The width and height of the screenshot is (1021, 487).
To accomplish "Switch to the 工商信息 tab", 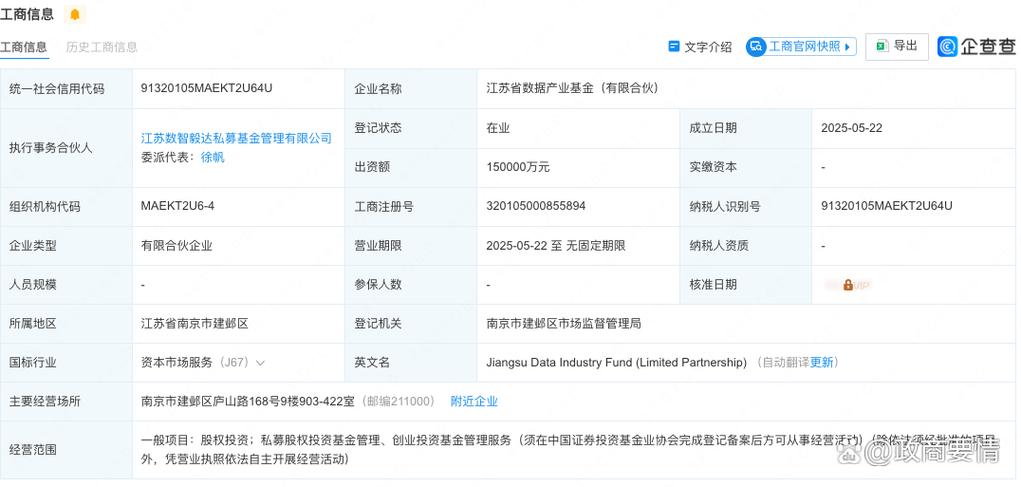I will coord(24,47).
